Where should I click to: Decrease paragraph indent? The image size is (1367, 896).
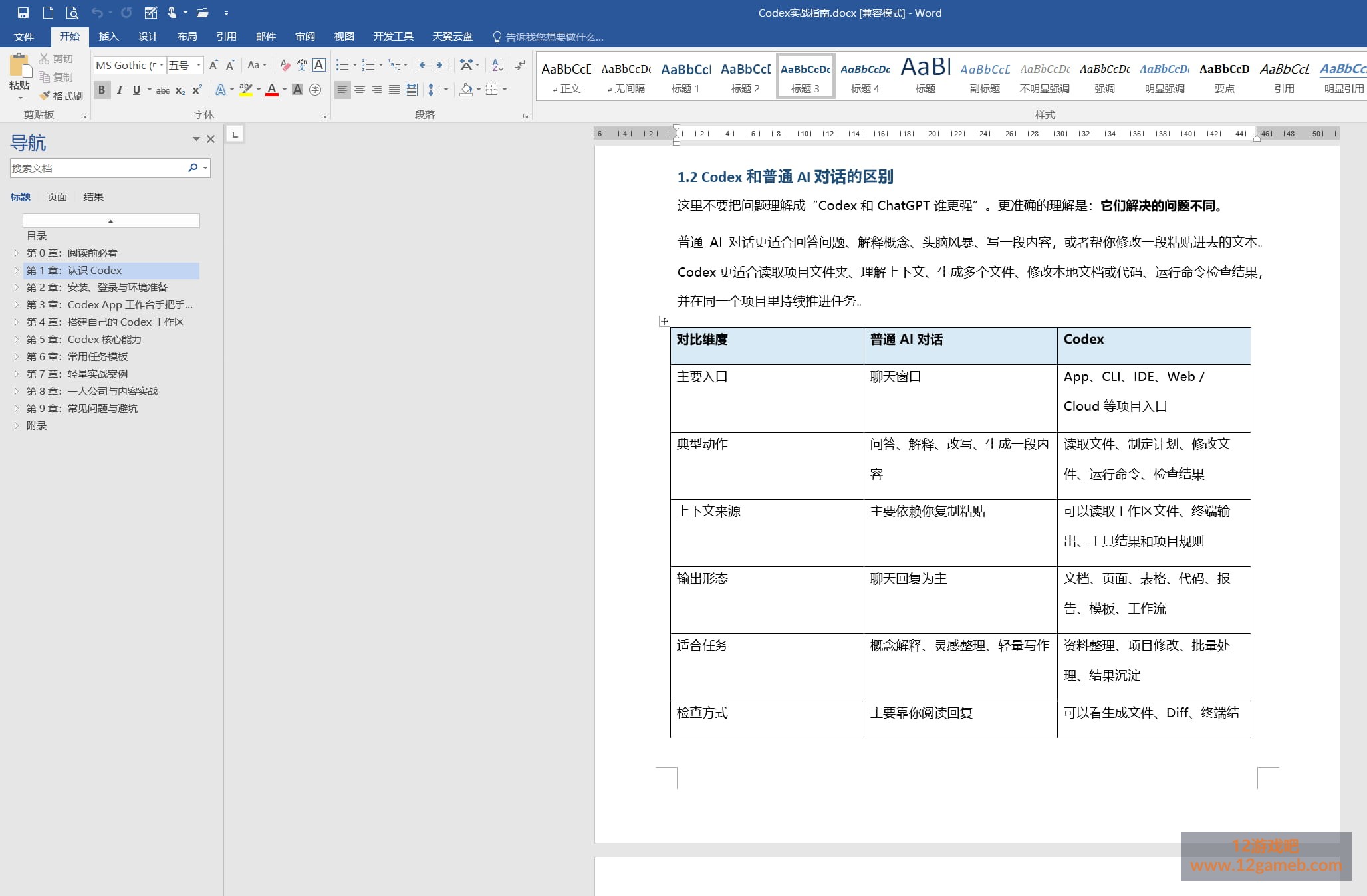click(x=426, y=65)
